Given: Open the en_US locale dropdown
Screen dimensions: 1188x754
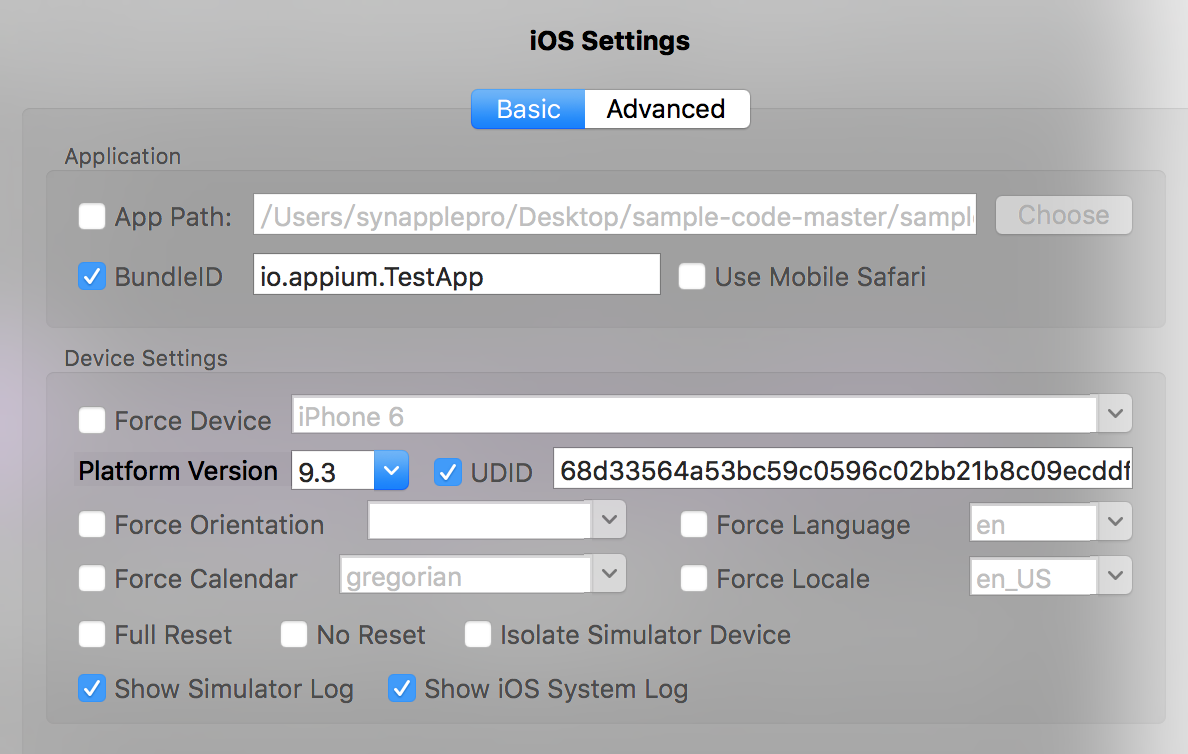Looking at the screenshot, I should [1115, 576].
